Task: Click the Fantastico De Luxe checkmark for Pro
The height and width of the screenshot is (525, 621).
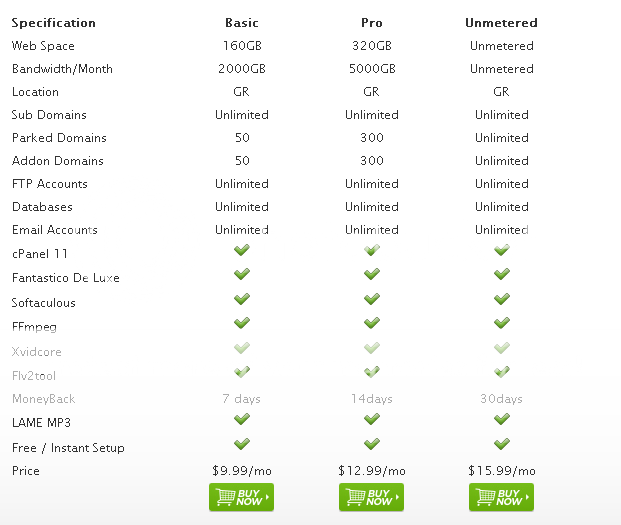Action: 372,274
